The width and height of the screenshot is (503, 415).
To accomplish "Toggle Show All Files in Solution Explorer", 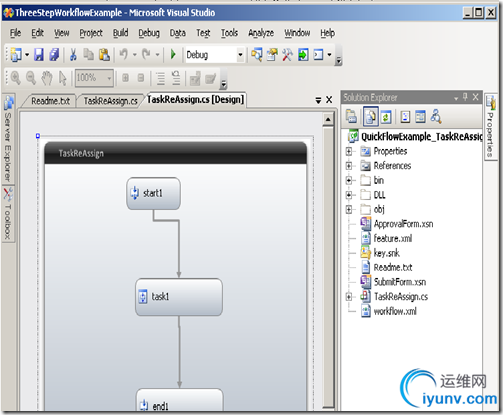I will tap(370, 117).
